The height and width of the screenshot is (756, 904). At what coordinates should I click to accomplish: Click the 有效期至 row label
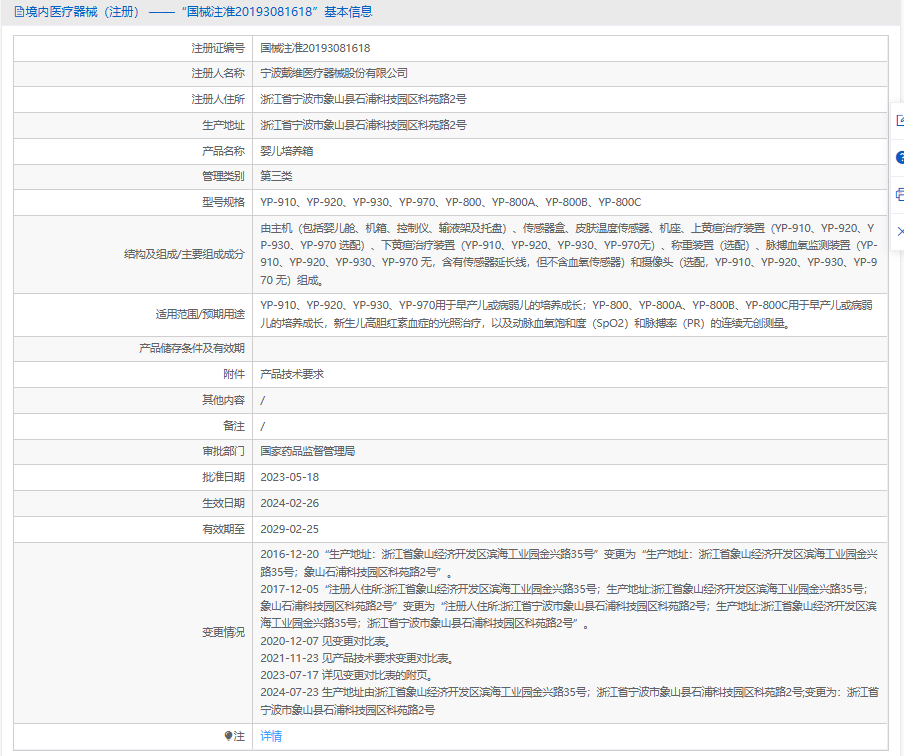223,529
